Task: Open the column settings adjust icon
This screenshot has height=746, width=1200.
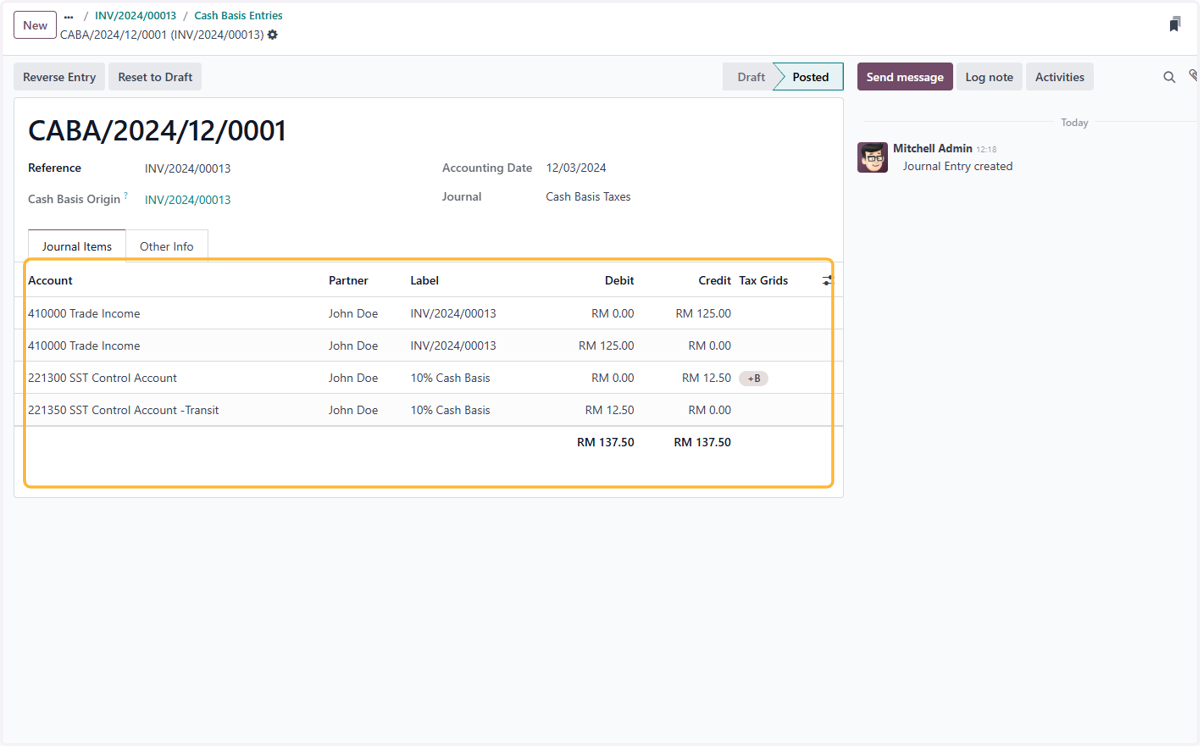Action: coord(827,281)
